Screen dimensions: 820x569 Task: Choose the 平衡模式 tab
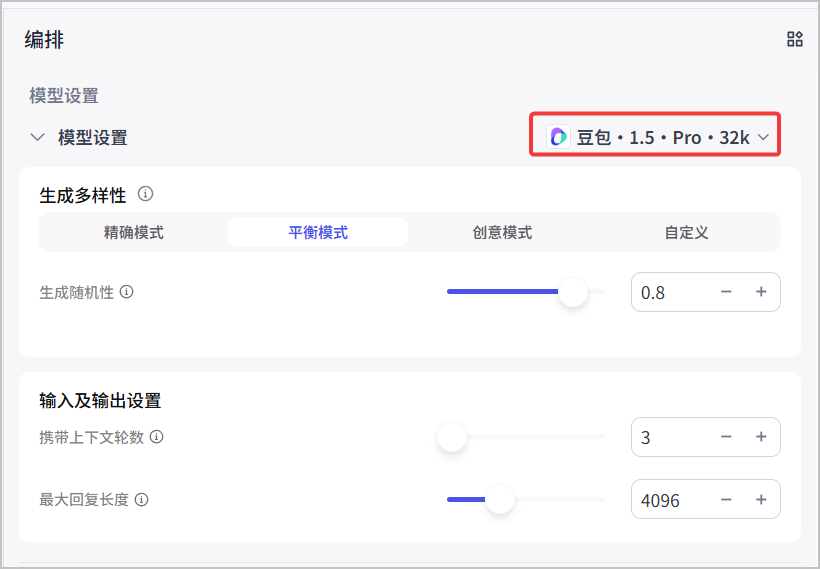coord(318,232)
